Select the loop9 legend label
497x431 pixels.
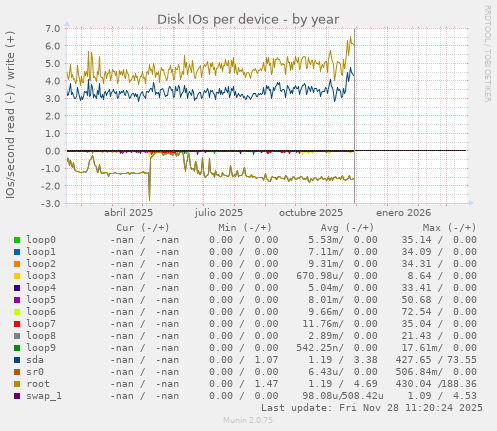click(41, 348)
